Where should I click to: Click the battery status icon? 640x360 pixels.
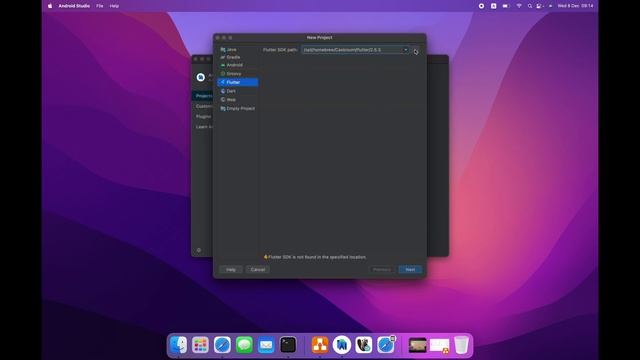506,6
